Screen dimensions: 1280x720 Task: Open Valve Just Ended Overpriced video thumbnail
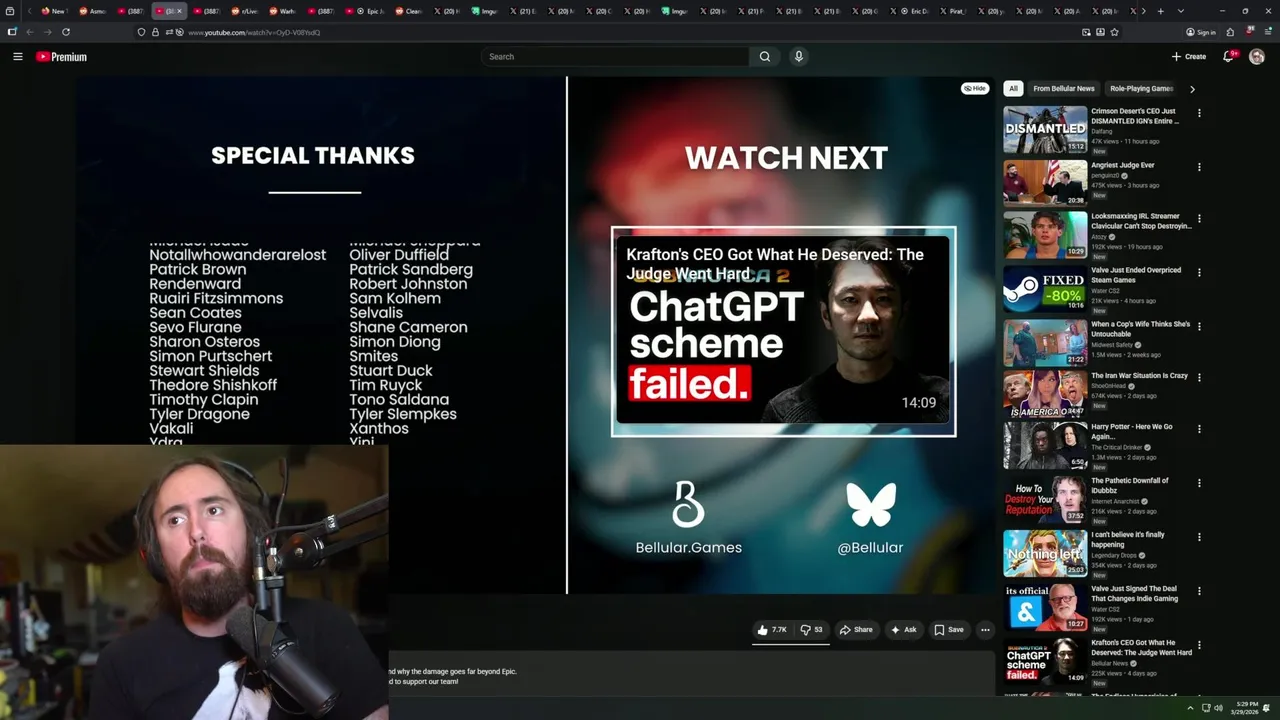click(1045, 289)
